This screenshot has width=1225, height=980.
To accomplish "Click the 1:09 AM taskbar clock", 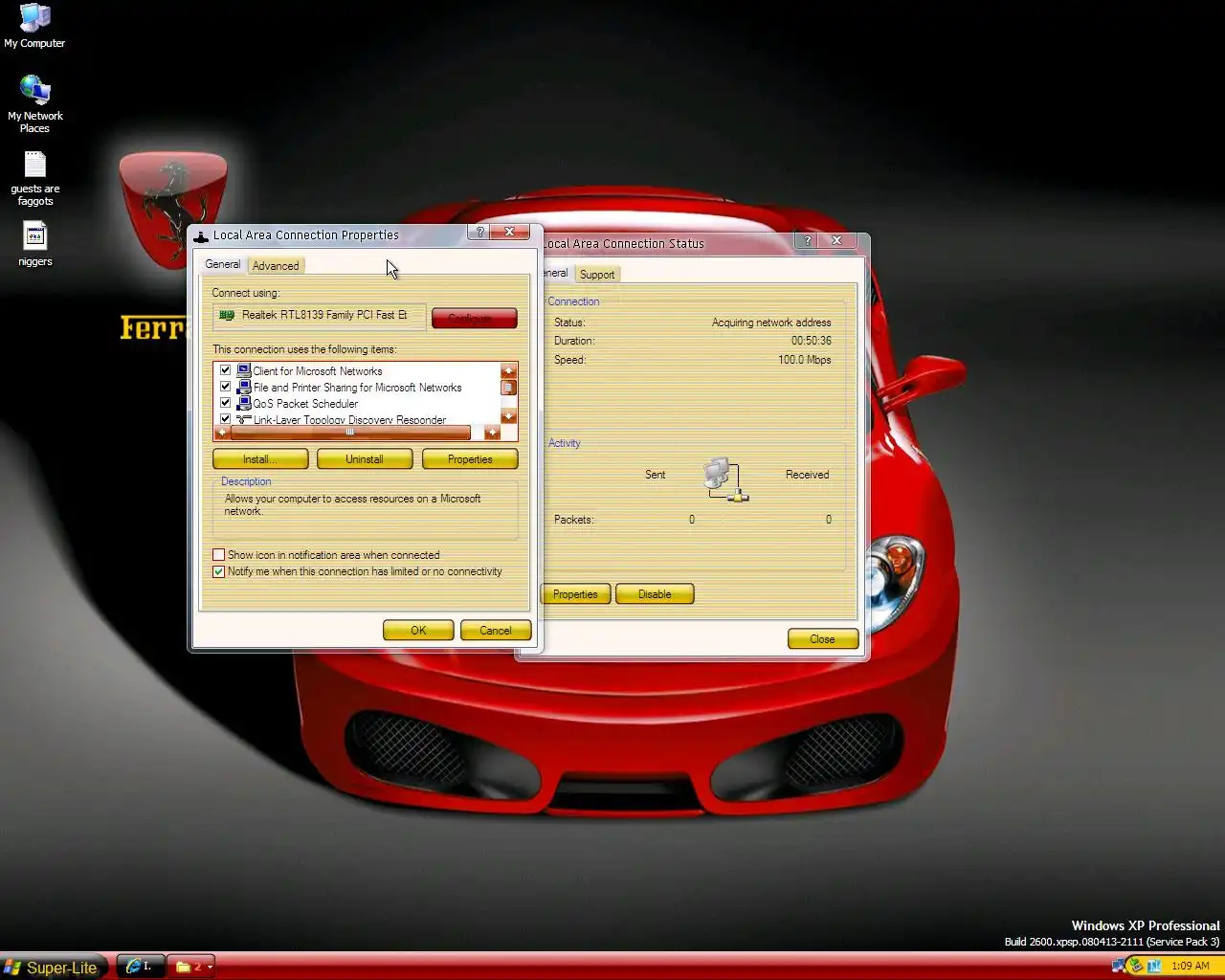I will coord(1191,967).
